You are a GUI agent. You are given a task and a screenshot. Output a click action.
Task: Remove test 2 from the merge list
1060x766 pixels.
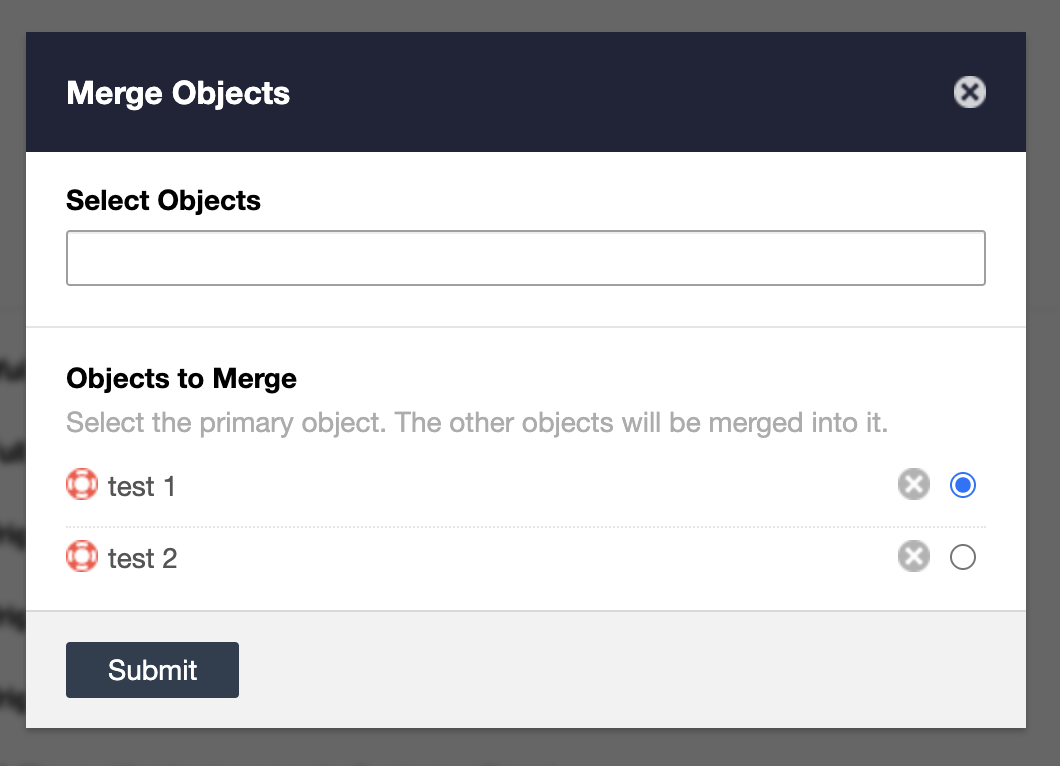(913, 557)
